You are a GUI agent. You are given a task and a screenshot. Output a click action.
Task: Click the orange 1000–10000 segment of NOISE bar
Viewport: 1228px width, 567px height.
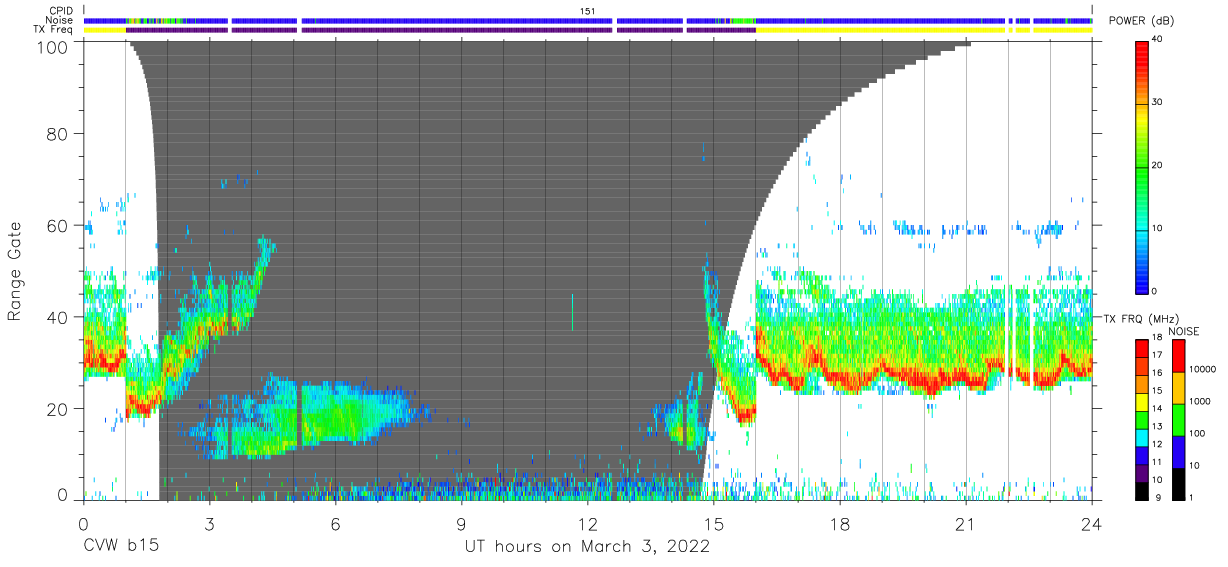1181,387
